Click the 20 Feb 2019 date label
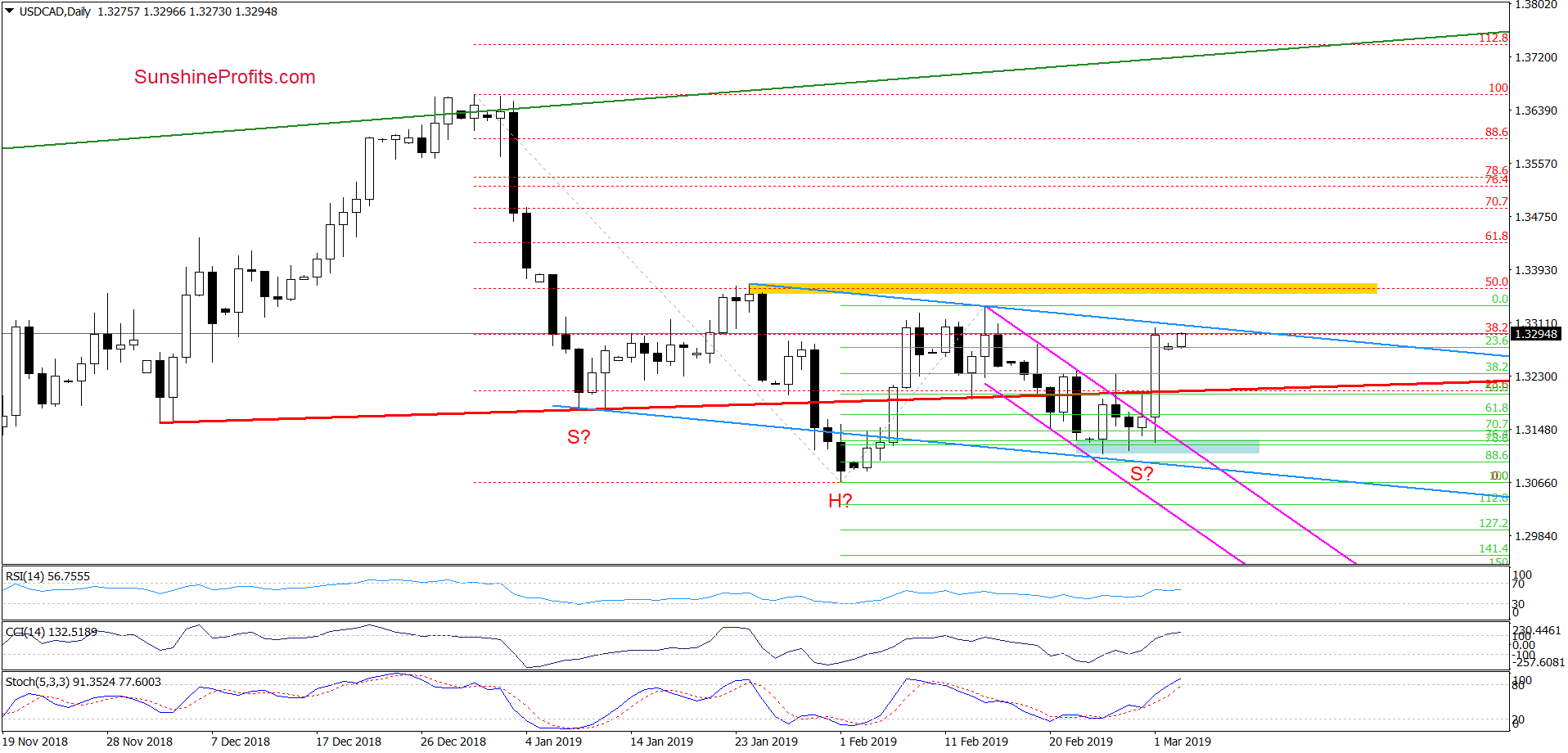 1081,742
